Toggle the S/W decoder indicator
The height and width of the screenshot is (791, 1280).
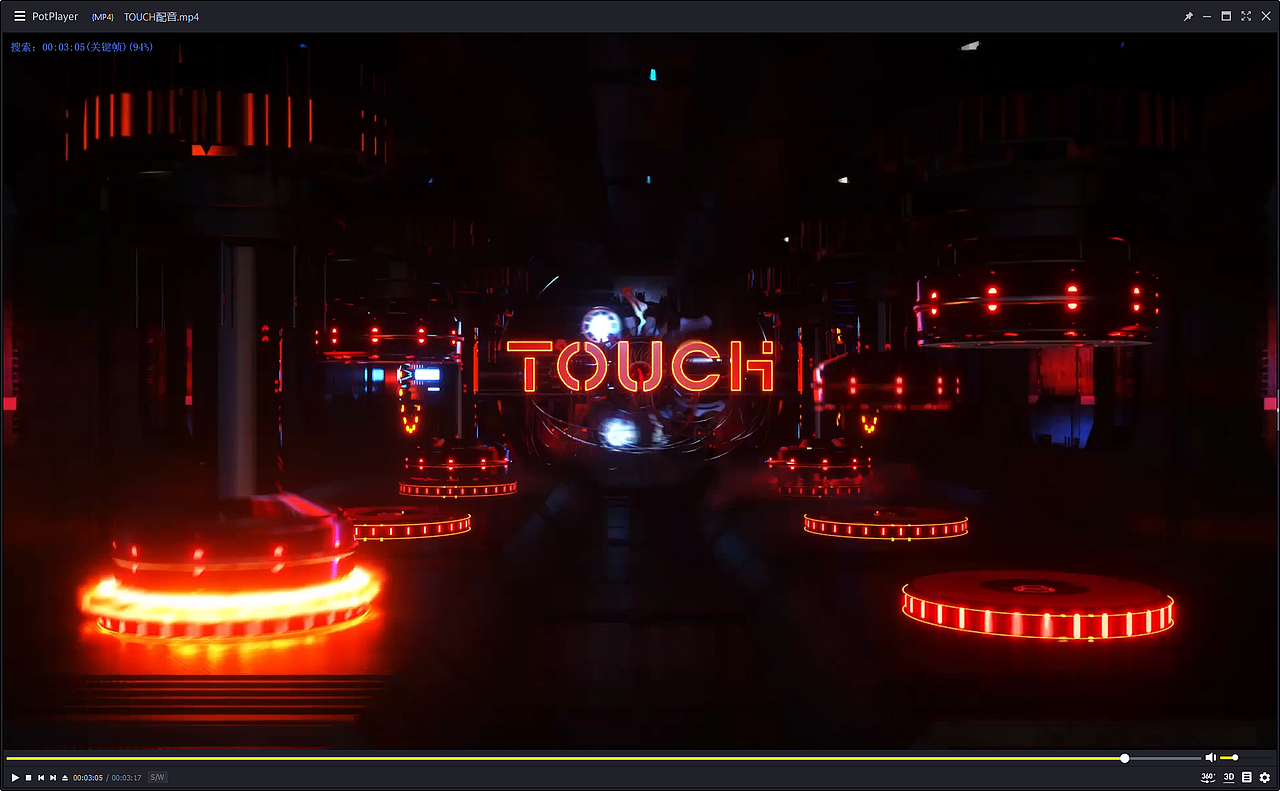(157, 776)
